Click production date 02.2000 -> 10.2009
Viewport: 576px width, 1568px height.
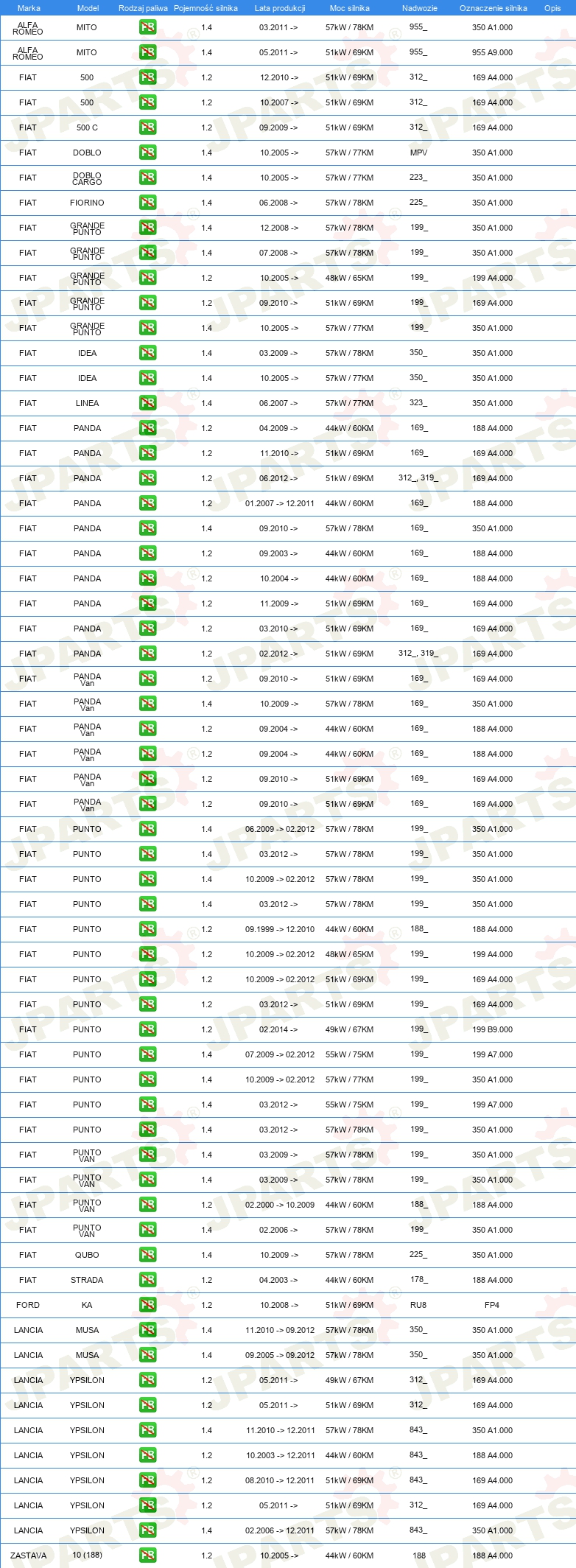pyautogui.click(x=280, y=1205)
